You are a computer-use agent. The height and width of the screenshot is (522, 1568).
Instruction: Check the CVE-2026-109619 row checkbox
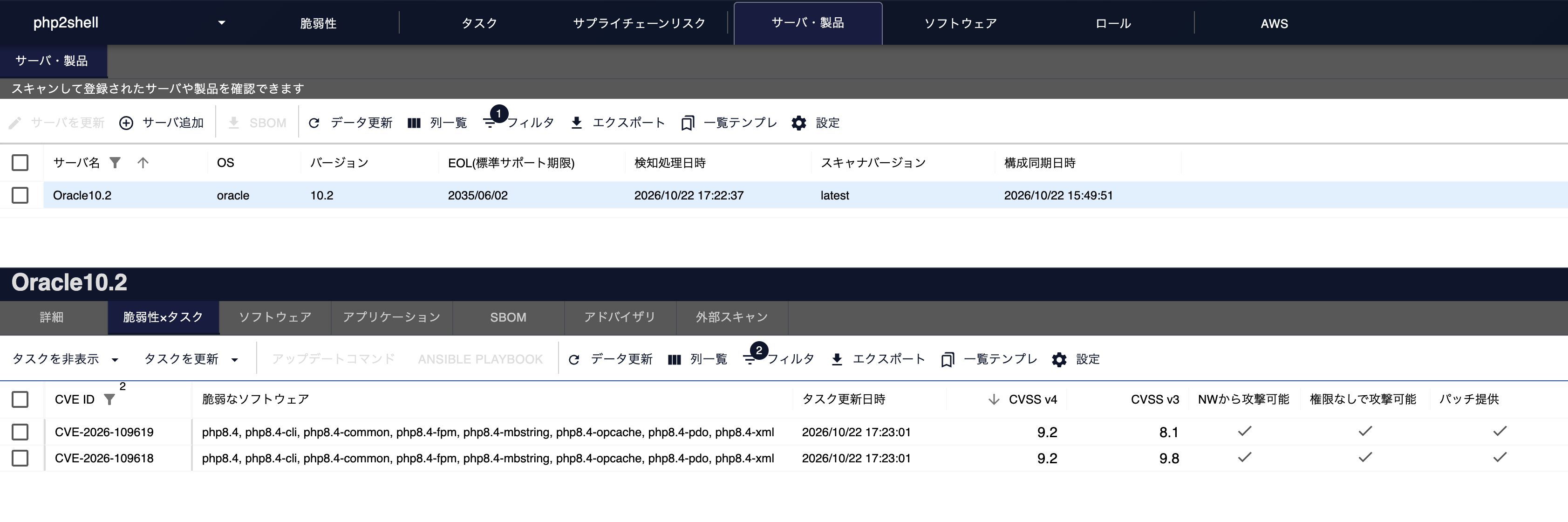click(x=20, y=433)
